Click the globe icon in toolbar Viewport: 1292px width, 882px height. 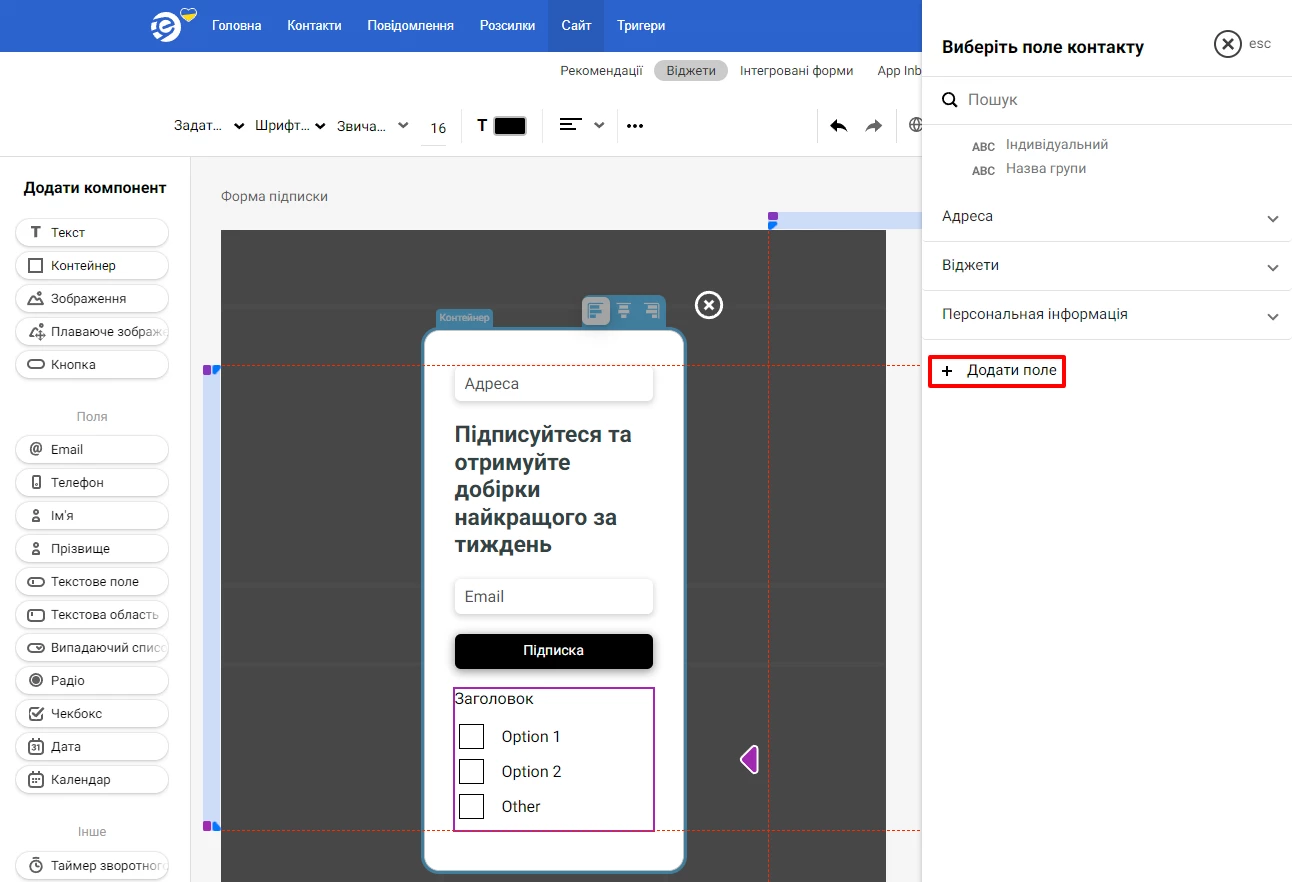coord(915,125)
